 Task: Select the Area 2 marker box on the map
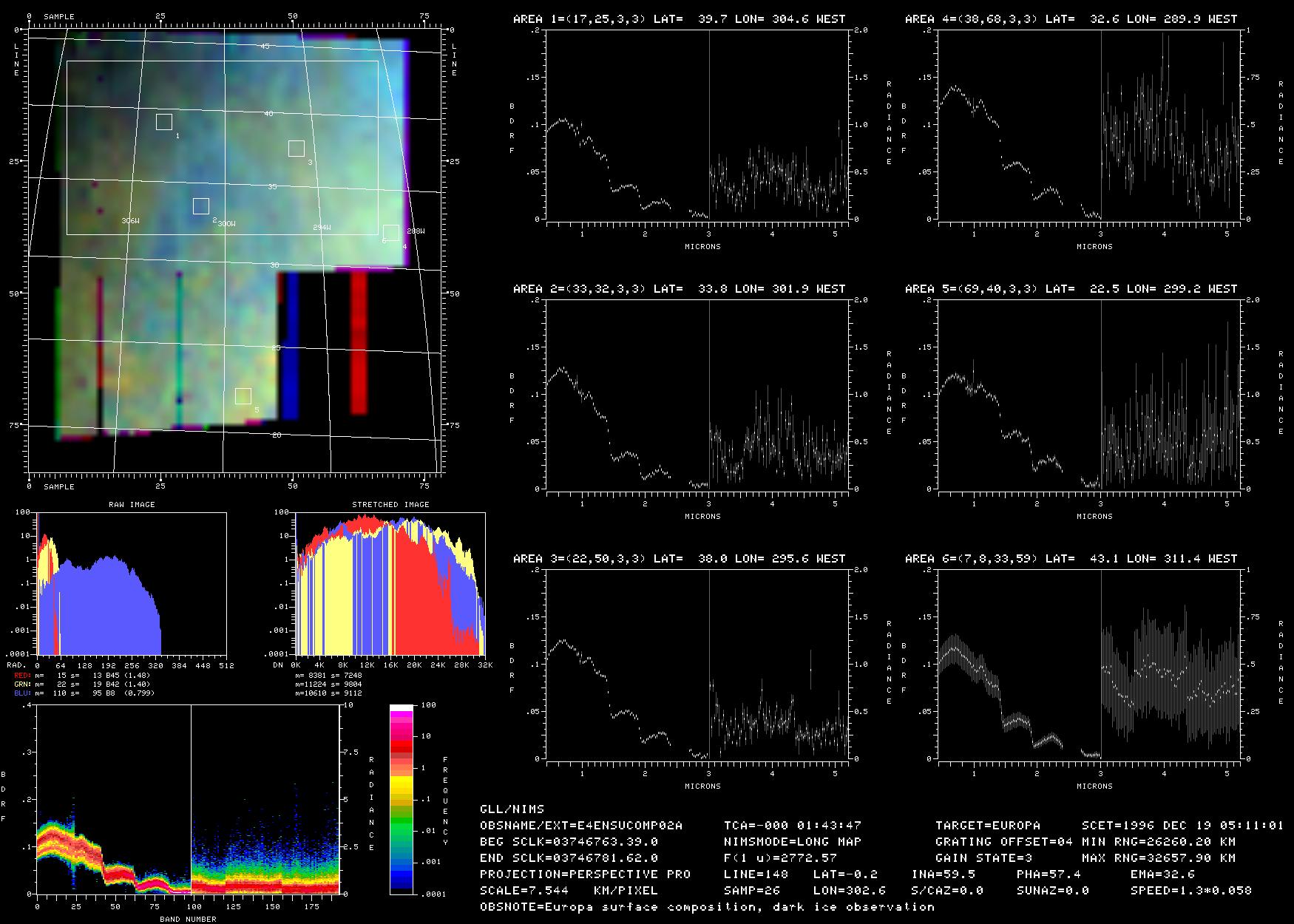click(201, 206)
